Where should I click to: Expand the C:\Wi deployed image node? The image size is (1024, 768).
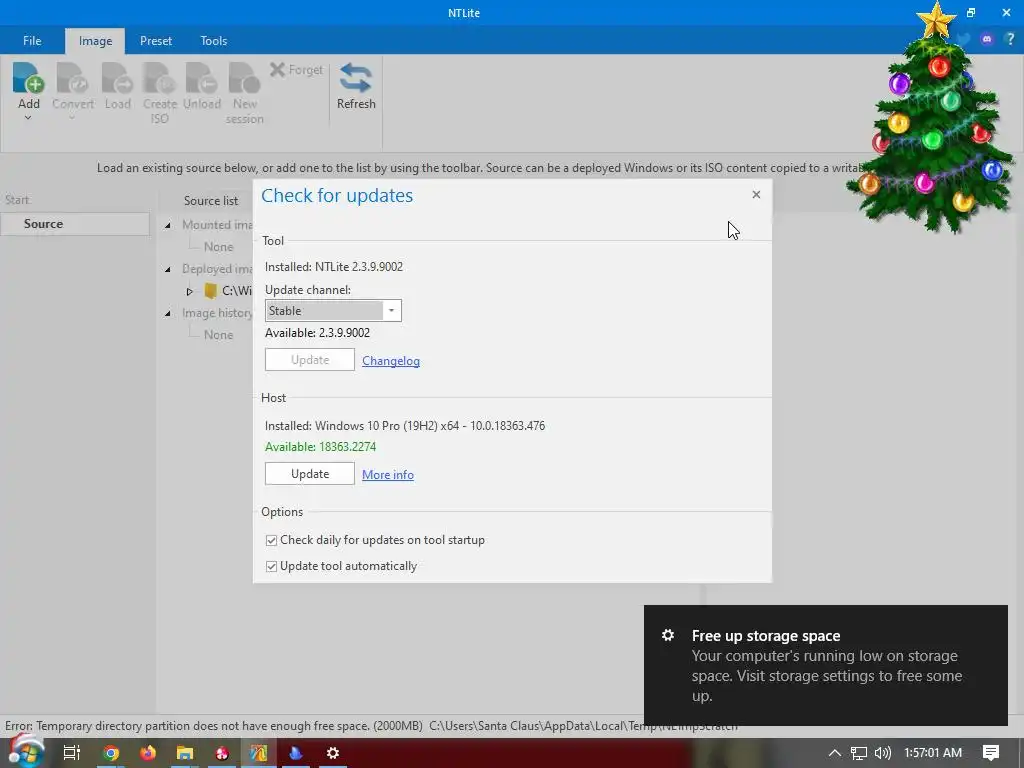pyautogui.click(x=189, y=291)
